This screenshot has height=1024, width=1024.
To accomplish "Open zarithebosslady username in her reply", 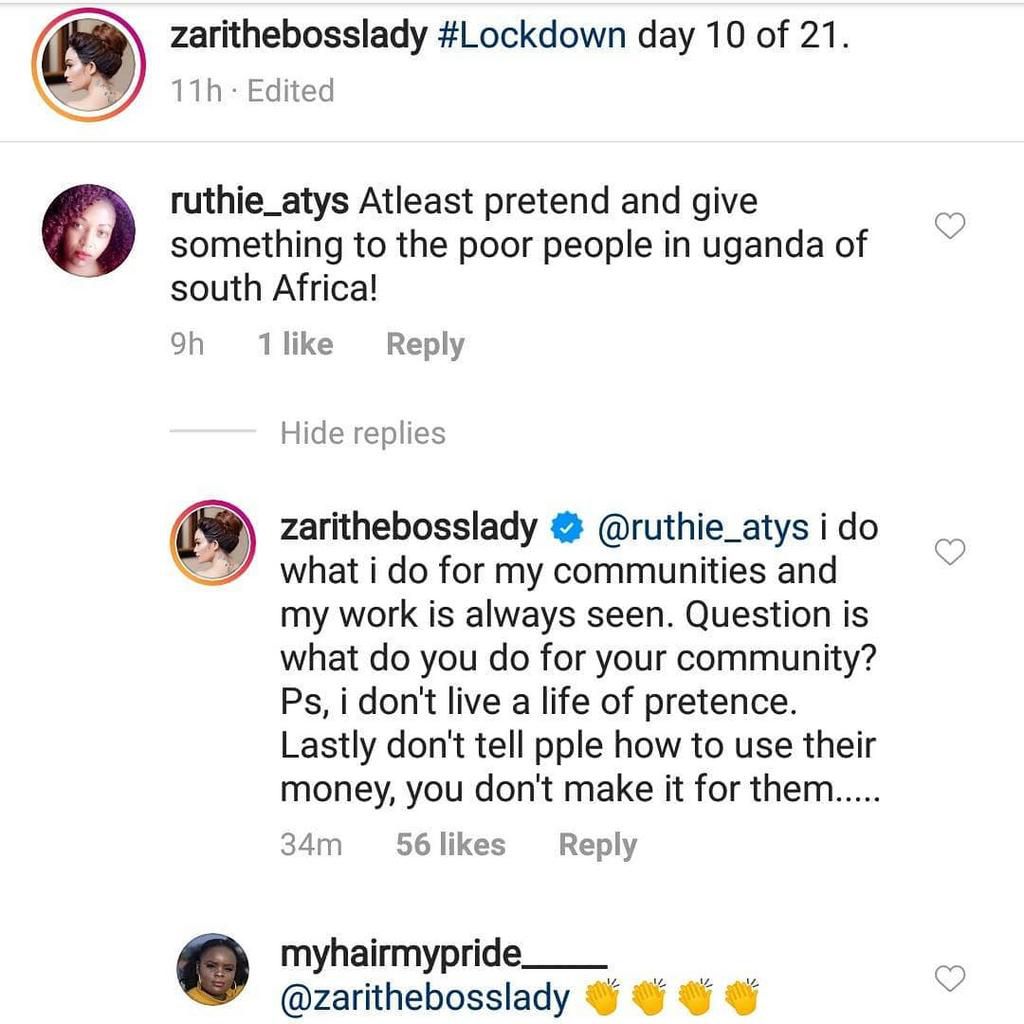I will click(408, 528).
